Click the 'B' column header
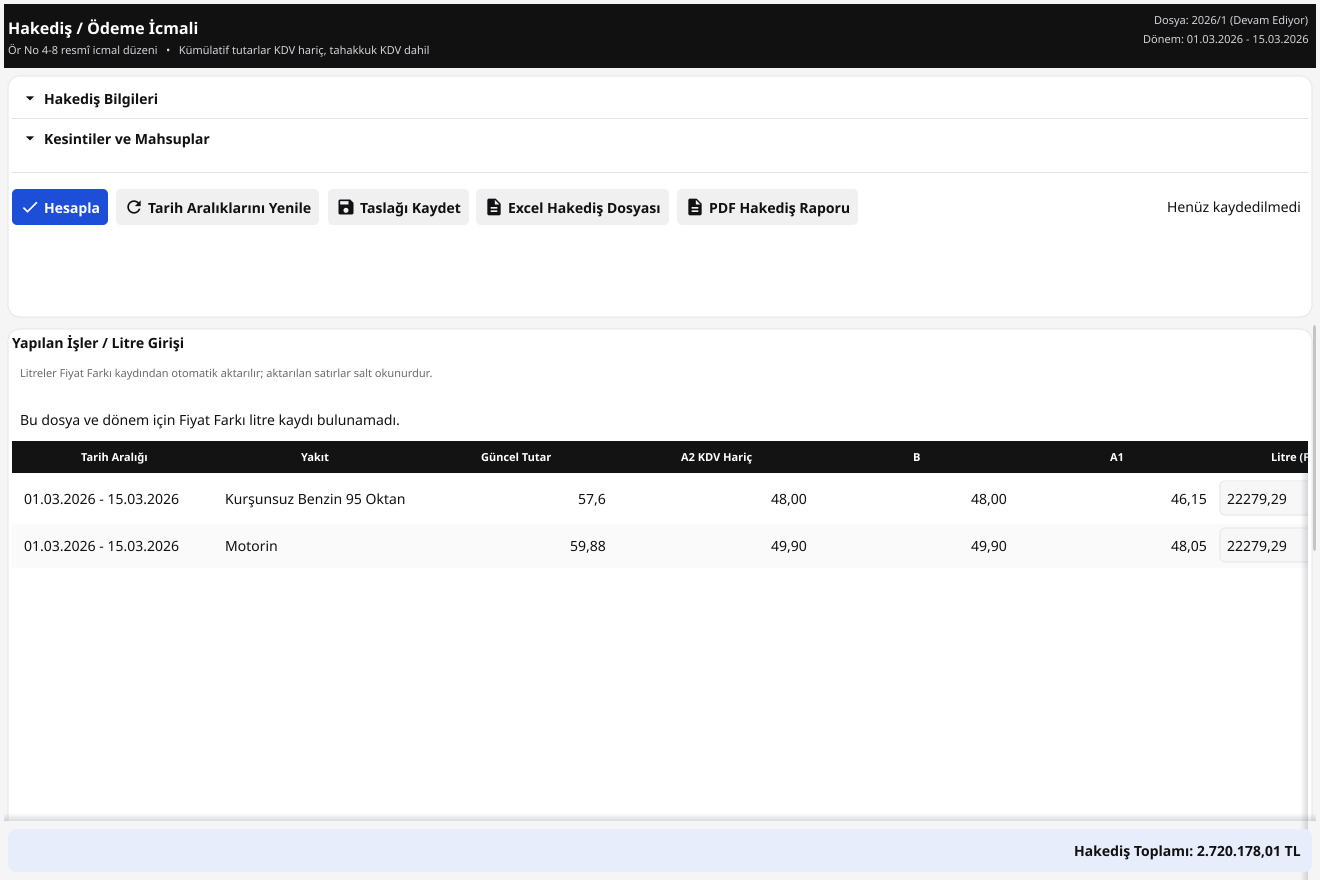This screenshot has width=1320, height=880. coord(917,457)
